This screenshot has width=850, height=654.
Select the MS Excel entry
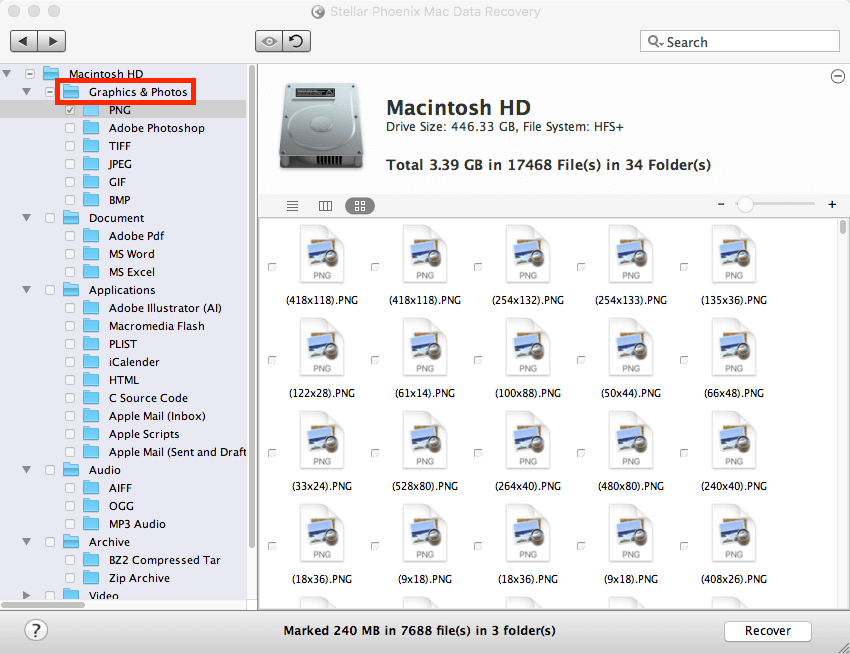[x=132, y=272]
